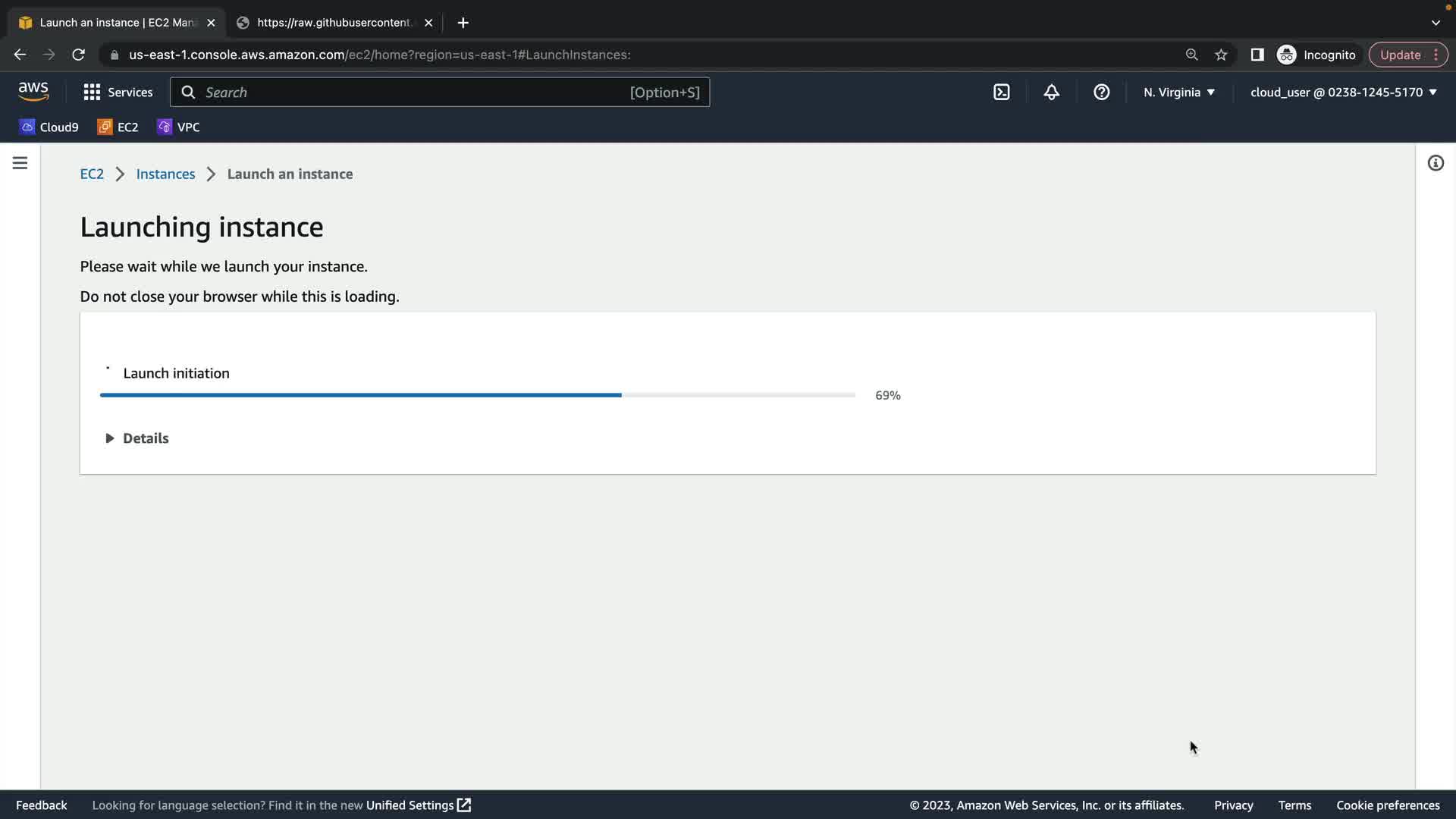Open a new browser tab
The height and width of the screenshot is (819, 1456).
click(x=463, y=23)
